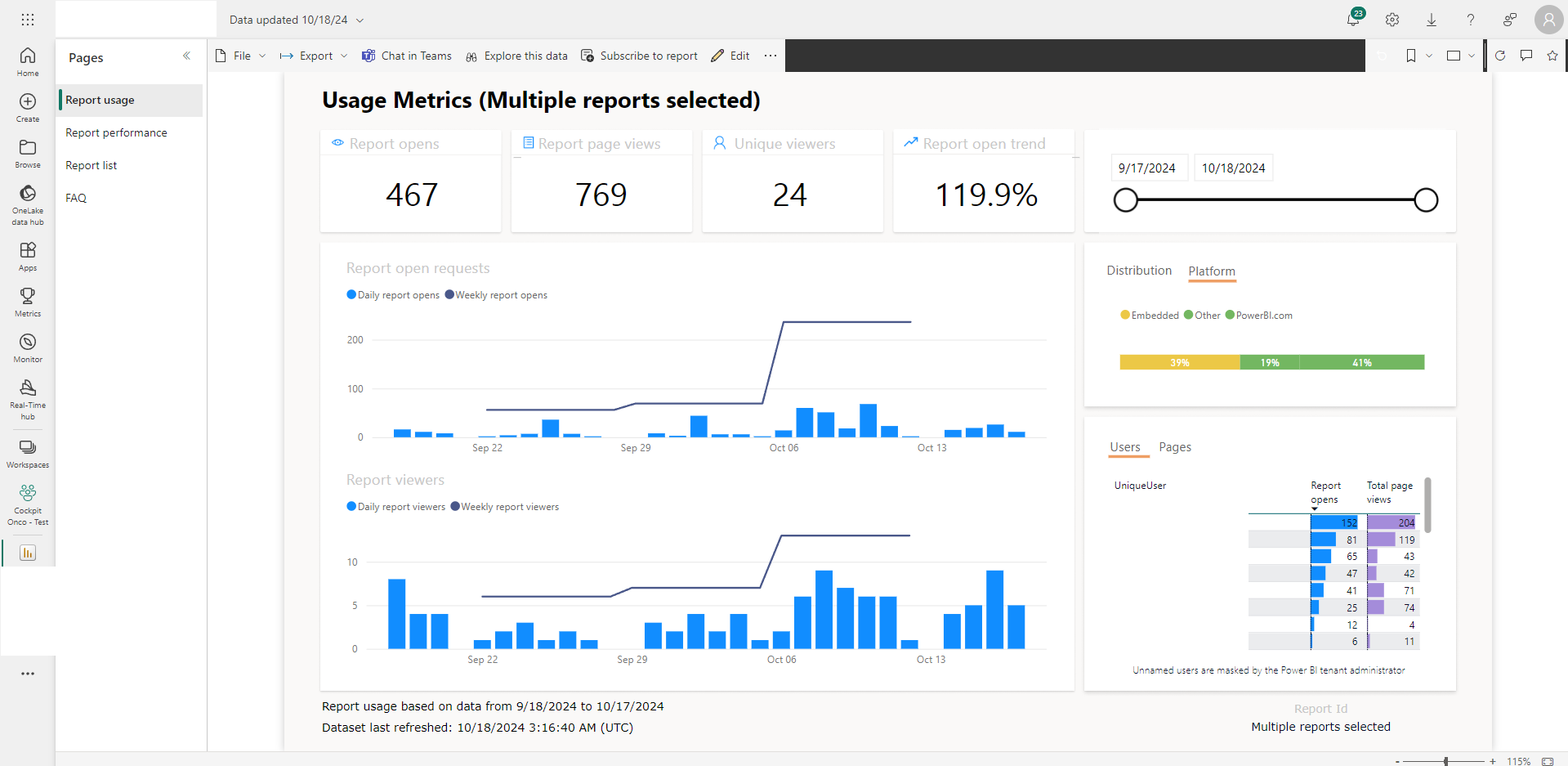This screenshot has height=766, width=1568.
Task: Open Cockpit Onco - Test workspace
Action: coord(28,504)
